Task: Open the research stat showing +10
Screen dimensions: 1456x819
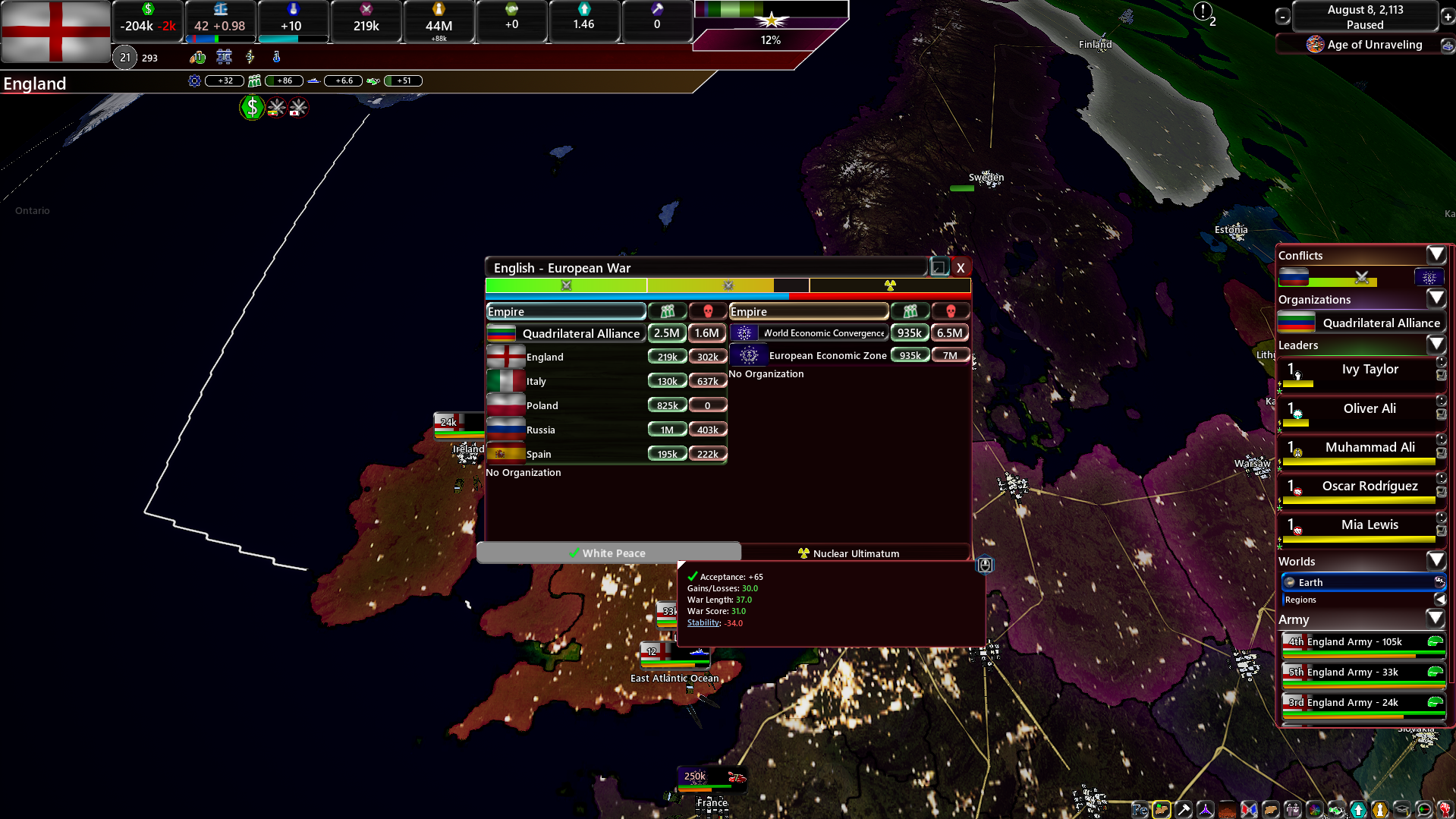Action: pyautogui.click(x=293, y=21)
